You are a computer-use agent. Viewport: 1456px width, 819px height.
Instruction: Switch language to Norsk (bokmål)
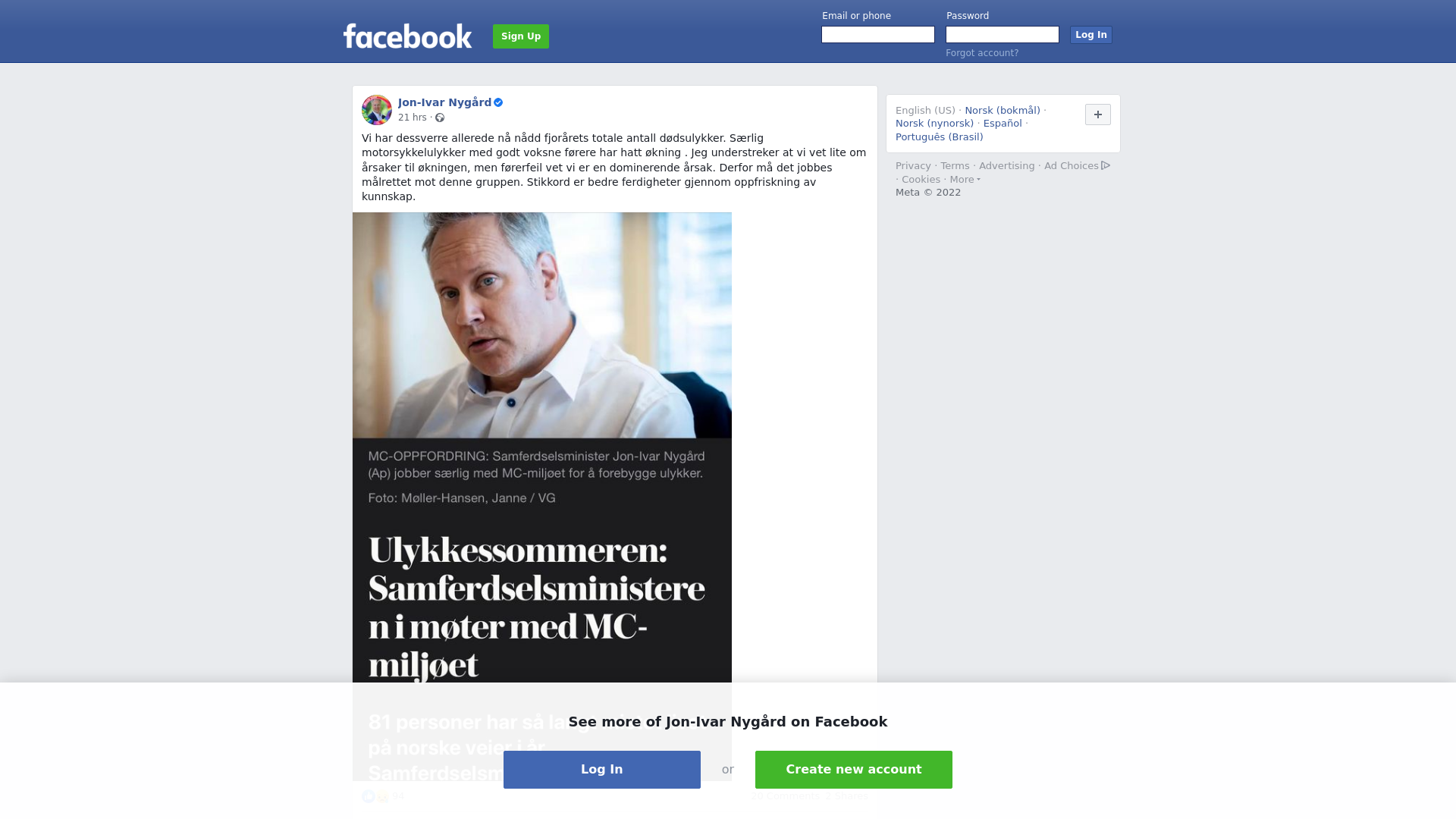tap(1003, 111)
